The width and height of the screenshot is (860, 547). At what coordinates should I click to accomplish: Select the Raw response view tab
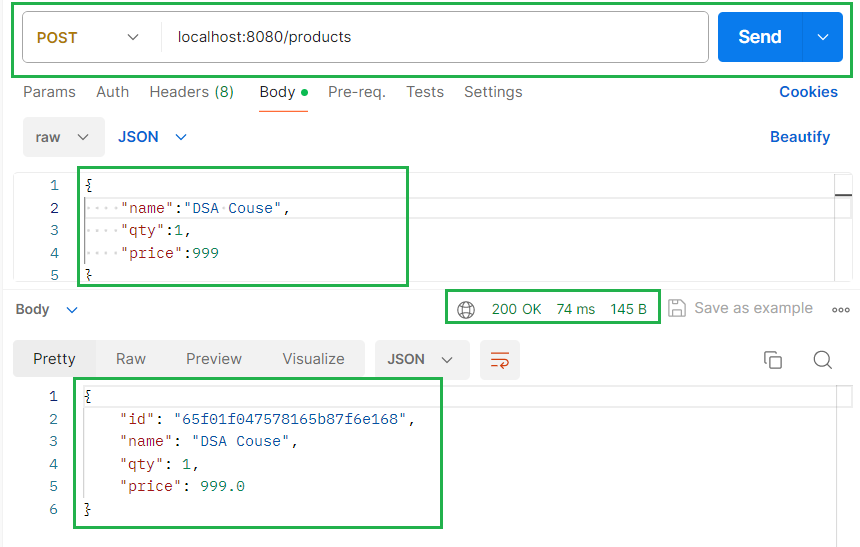tap(131, 359)
